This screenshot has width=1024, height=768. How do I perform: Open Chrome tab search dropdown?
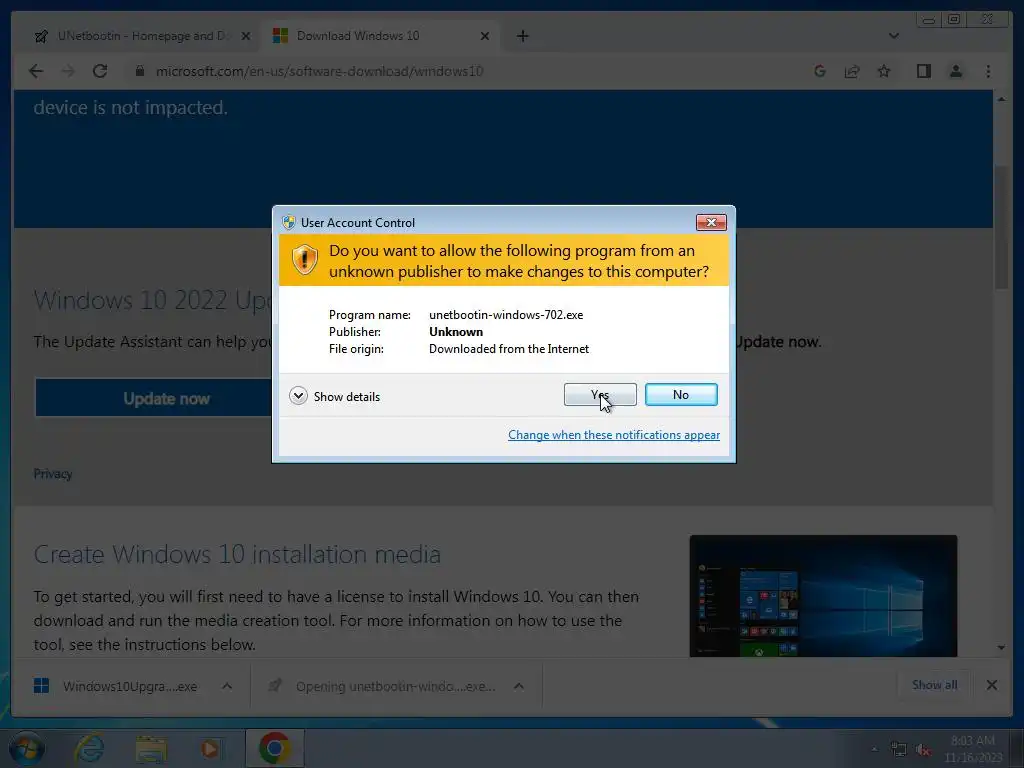coord(893,36)
